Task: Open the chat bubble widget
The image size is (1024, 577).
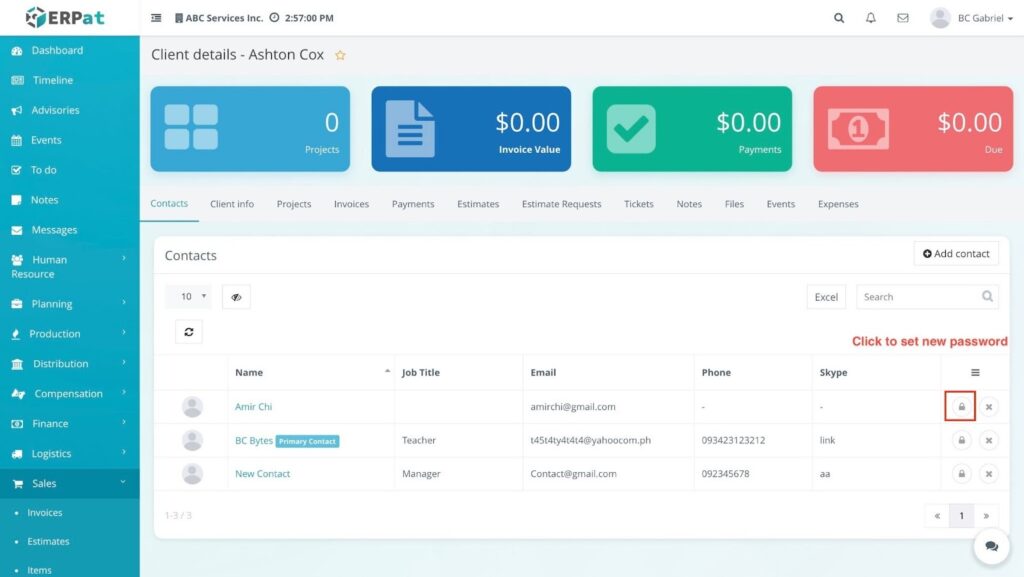Action: pyautogui.click(x=991, y=546)
